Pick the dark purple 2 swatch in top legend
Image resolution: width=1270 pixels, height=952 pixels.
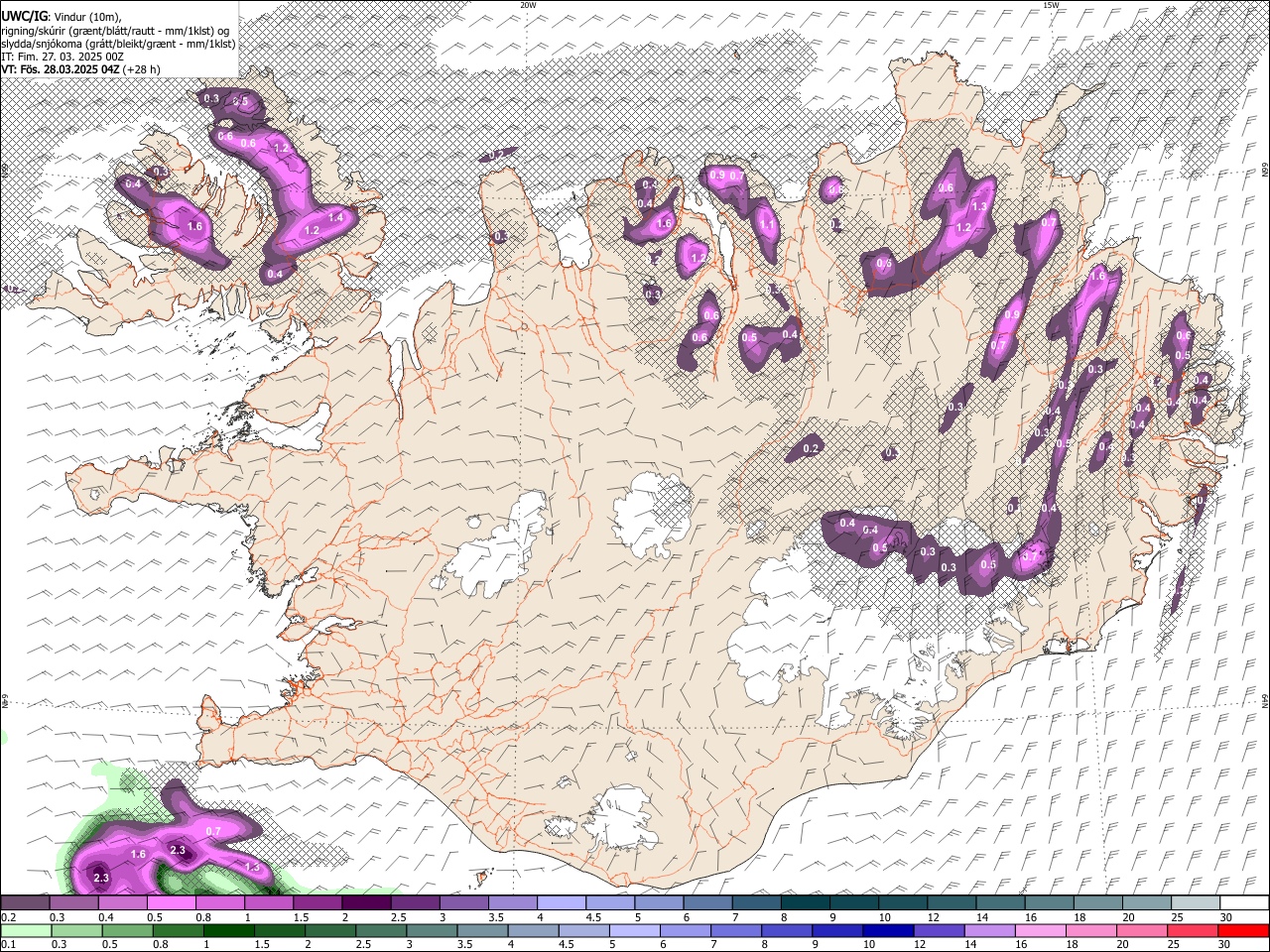[x=366, y=902]
